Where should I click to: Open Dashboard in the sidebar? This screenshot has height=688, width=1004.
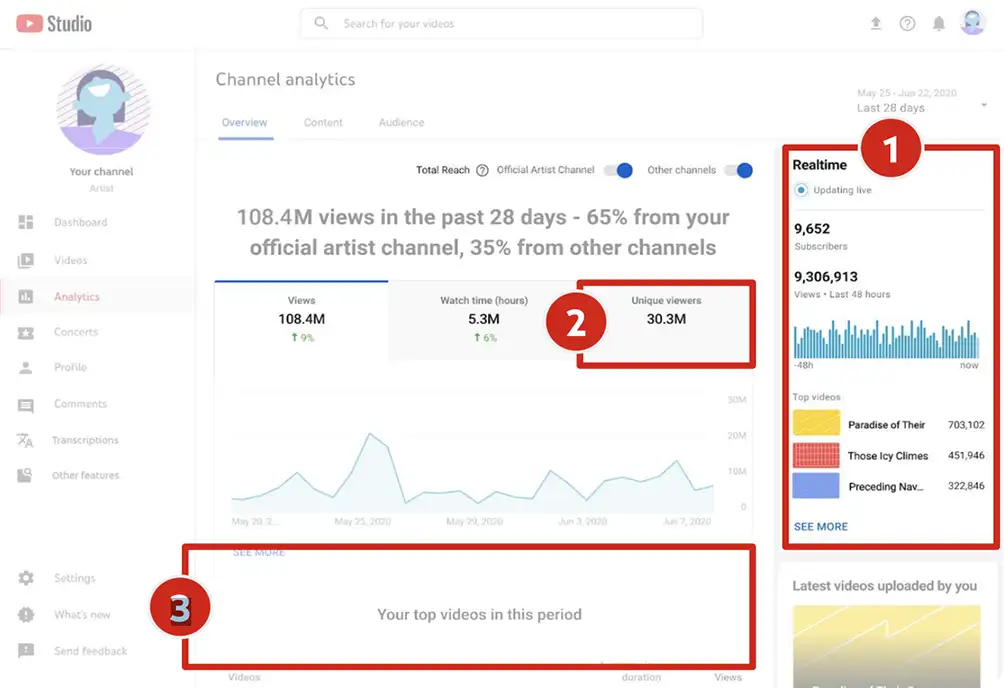coord(81,222)
